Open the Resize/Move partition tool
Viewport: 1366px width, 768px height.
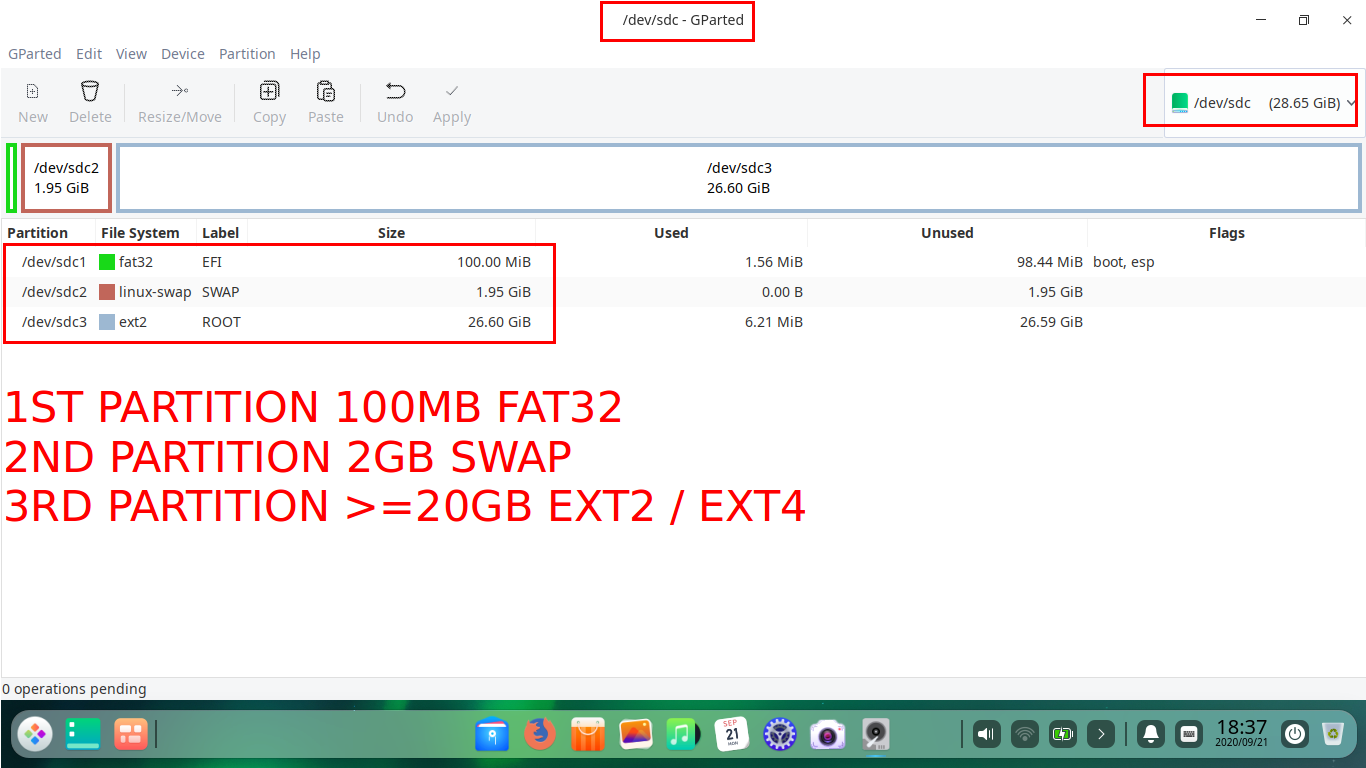click(180, 100)
